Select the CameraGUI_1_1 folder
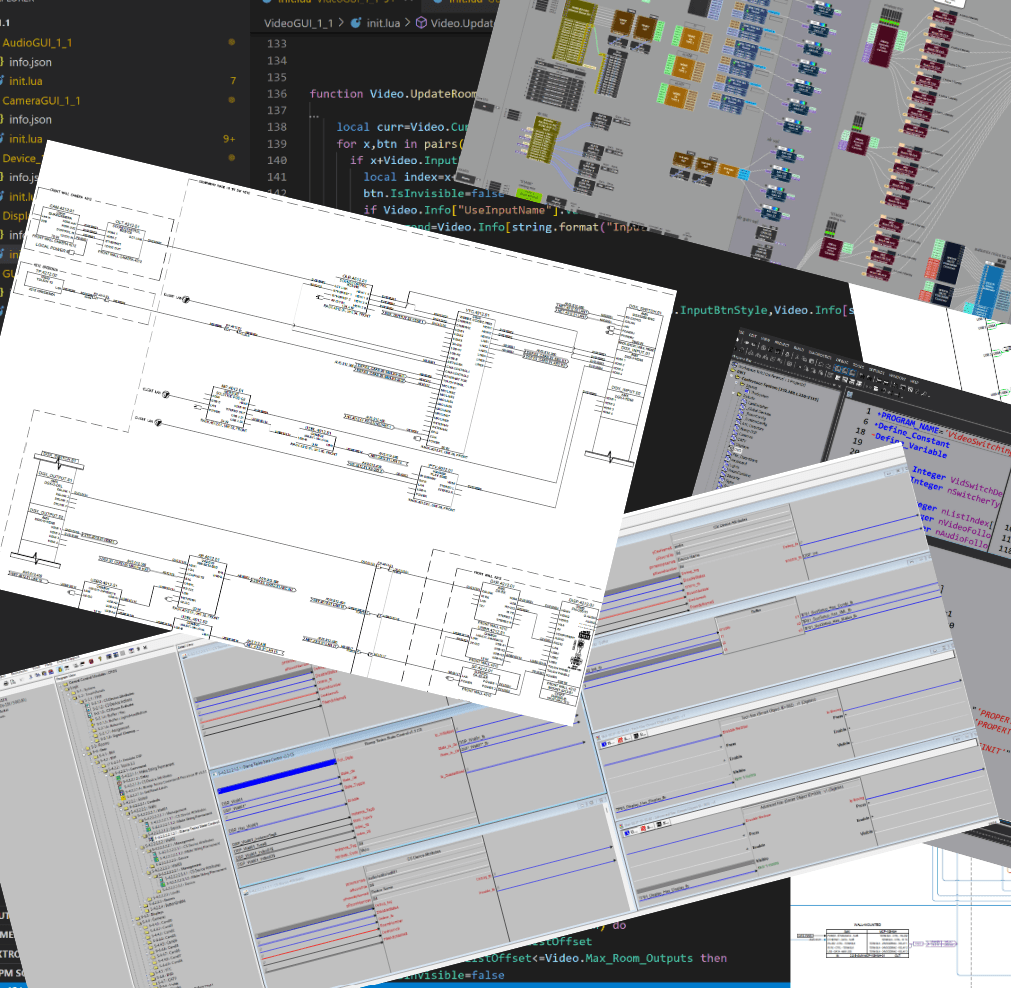 click(x=41, y=101)
